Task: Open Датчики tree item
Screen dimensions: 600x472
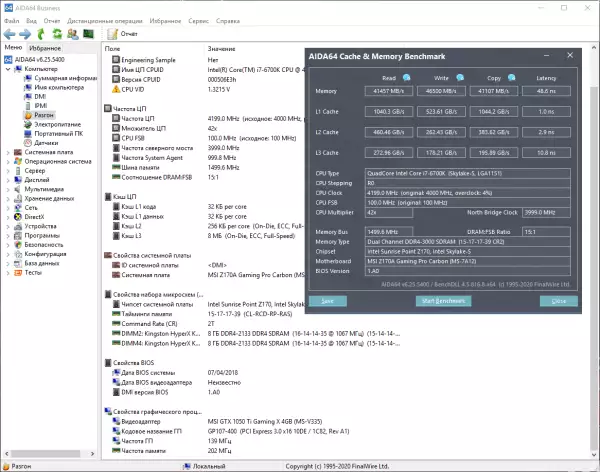Action: tap(46, 143)
